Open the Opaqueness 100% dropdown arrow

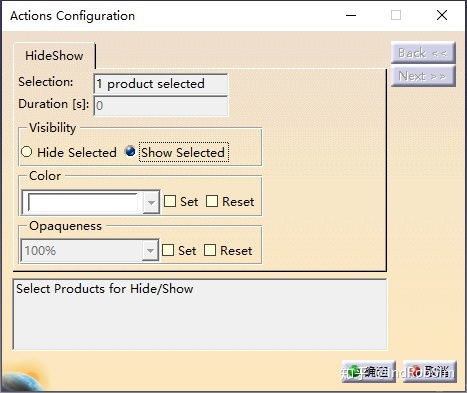coord(150,250)
